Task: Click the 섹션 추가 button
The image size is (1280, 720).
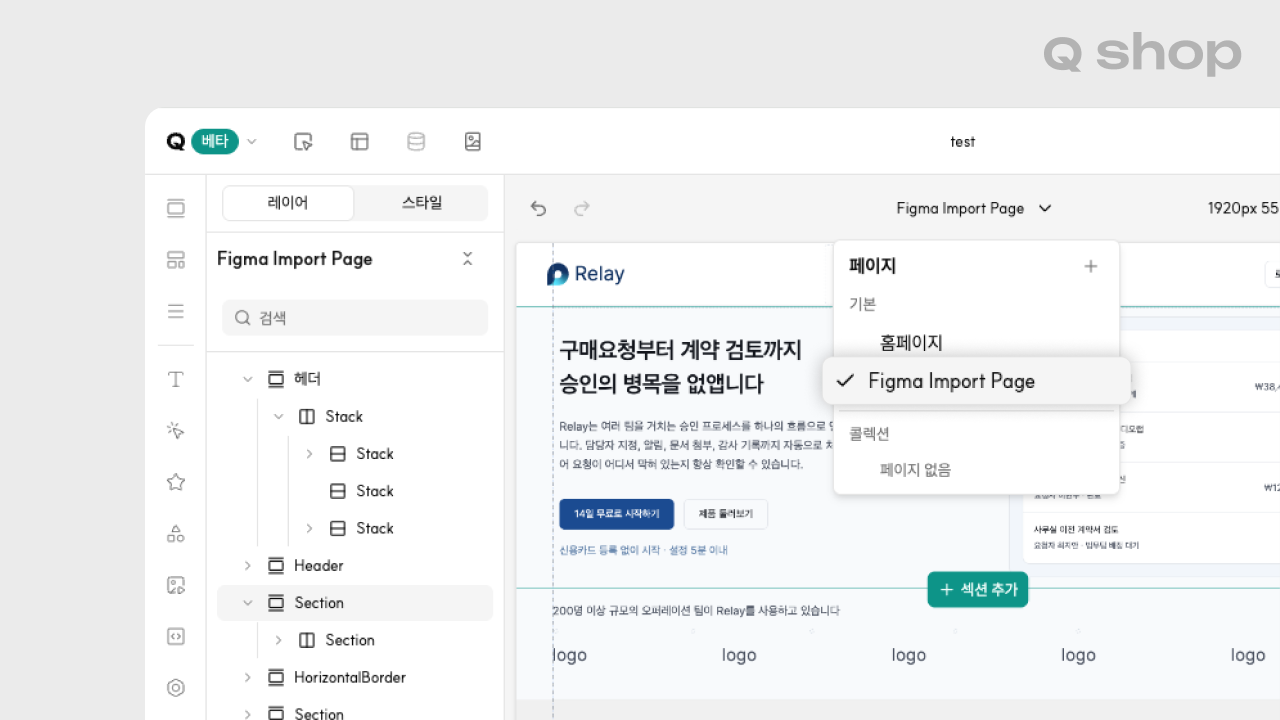Action: [977, 590]
